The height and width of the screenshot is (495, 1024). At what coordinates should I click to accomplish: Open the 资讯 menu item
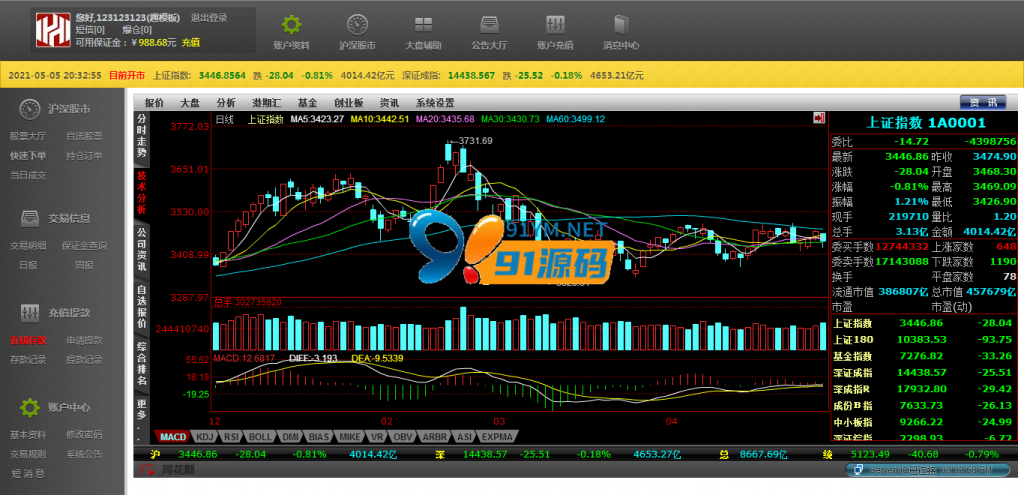pos(389,103)
